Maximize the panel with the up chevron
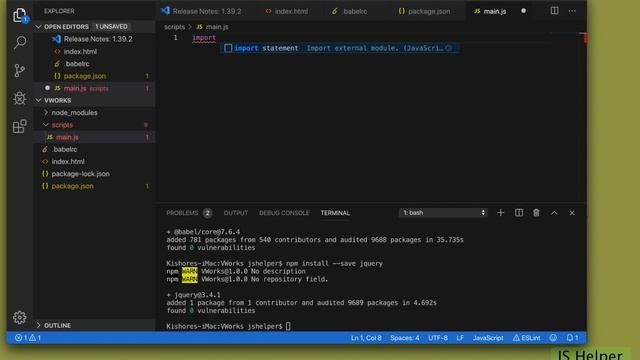 click(x=554, y=213)
